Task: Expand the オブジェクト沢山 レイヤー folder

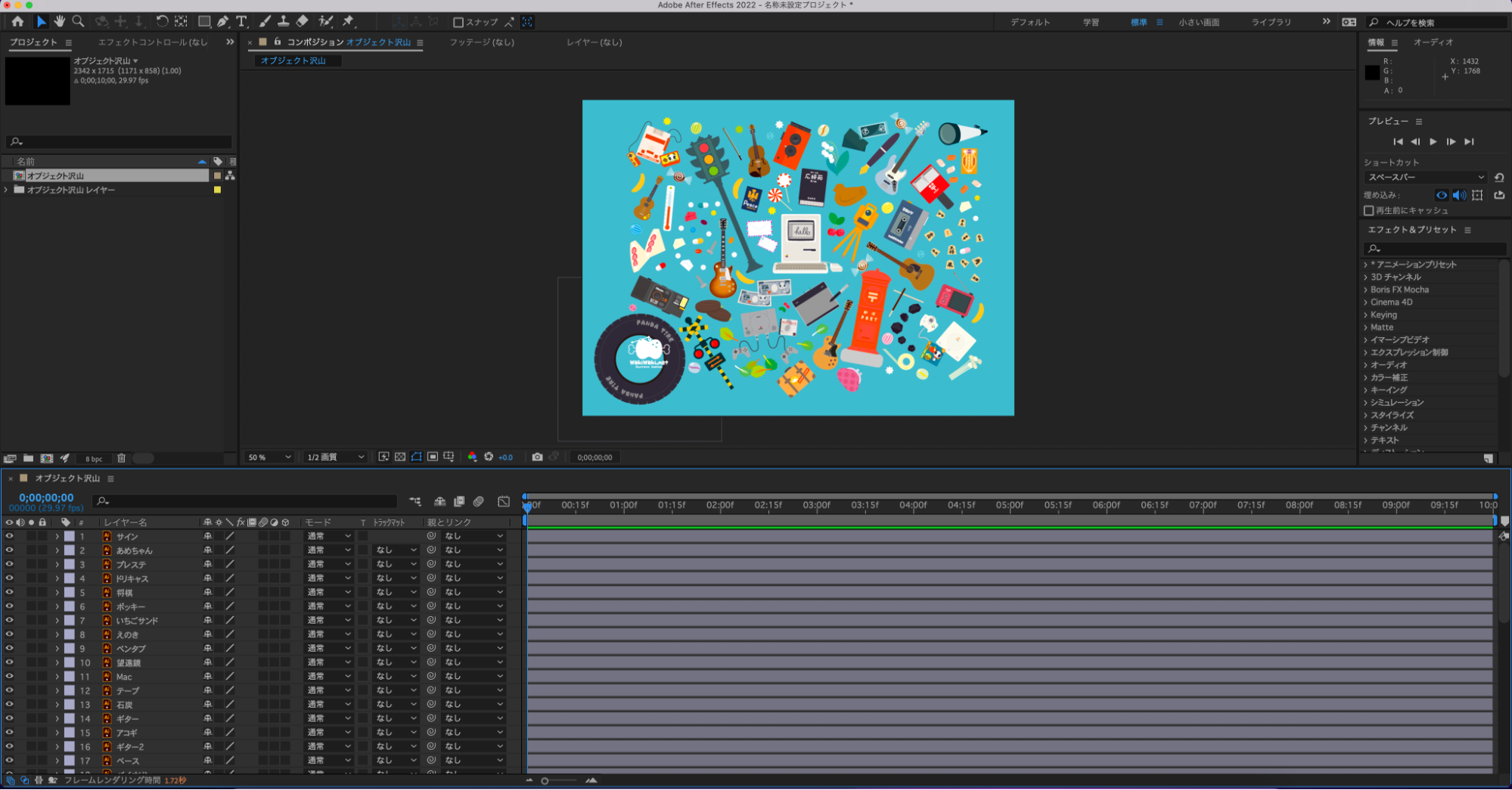Action: 7,190
